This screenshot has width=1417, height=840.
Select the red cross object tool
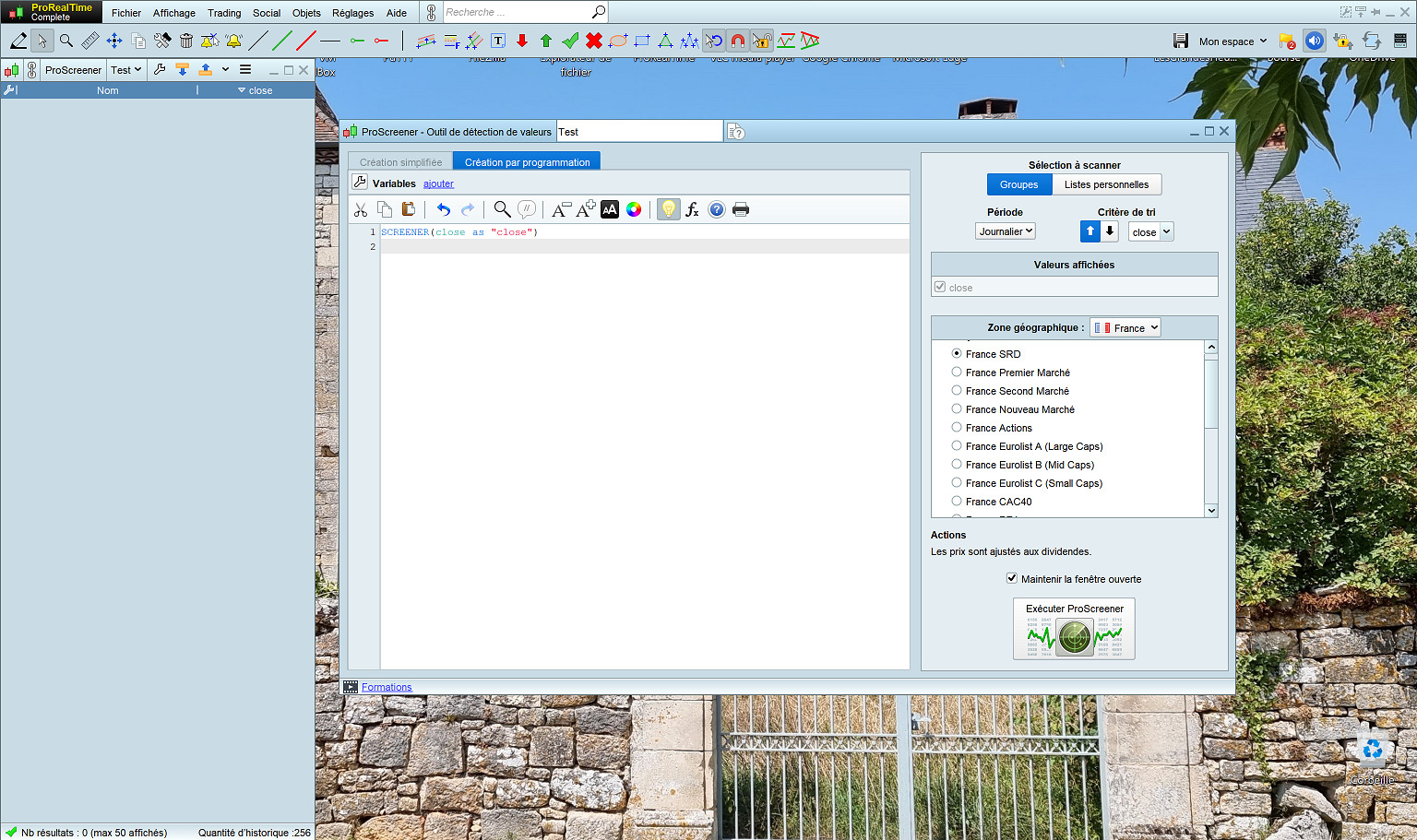click(x=594, y=41)
